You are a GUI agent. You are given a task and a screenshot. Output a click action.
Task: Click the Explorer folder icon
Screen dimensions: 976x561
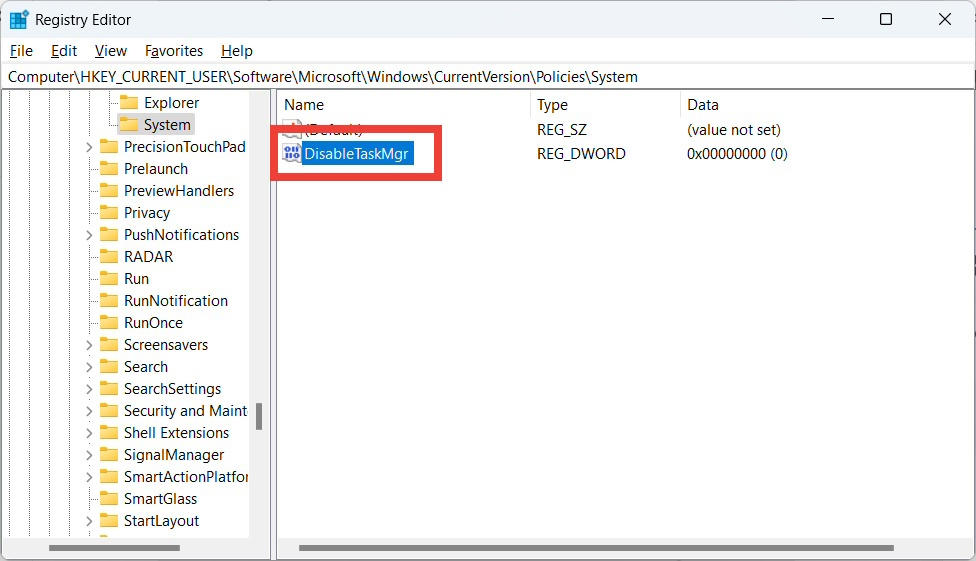click(x=129, y=102)
